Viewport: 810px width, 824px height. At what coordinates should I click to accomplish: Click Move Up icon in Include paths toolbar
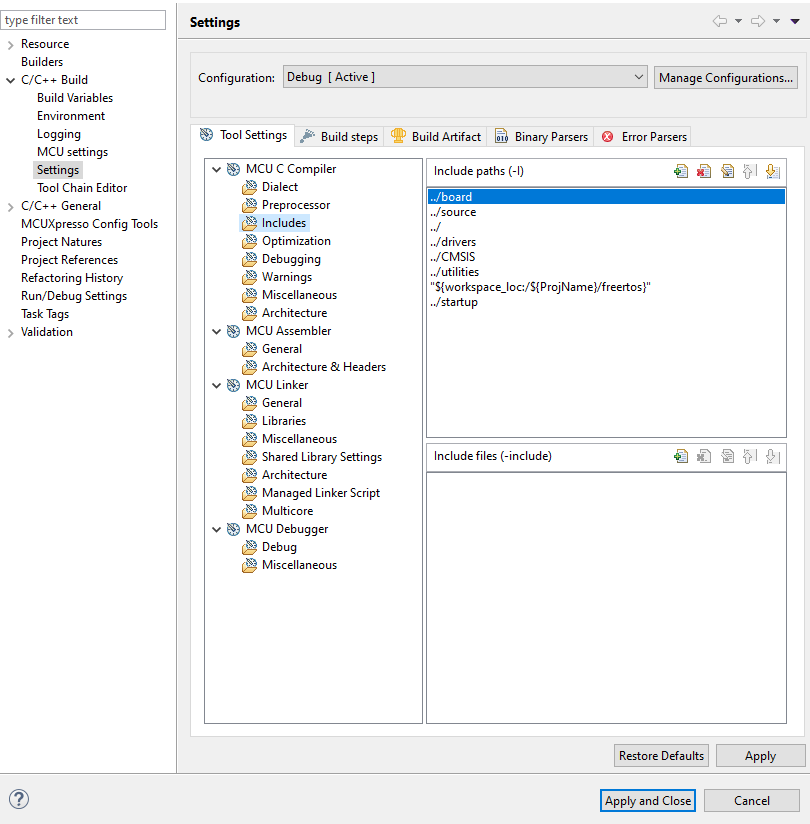[x=750, y=171]
